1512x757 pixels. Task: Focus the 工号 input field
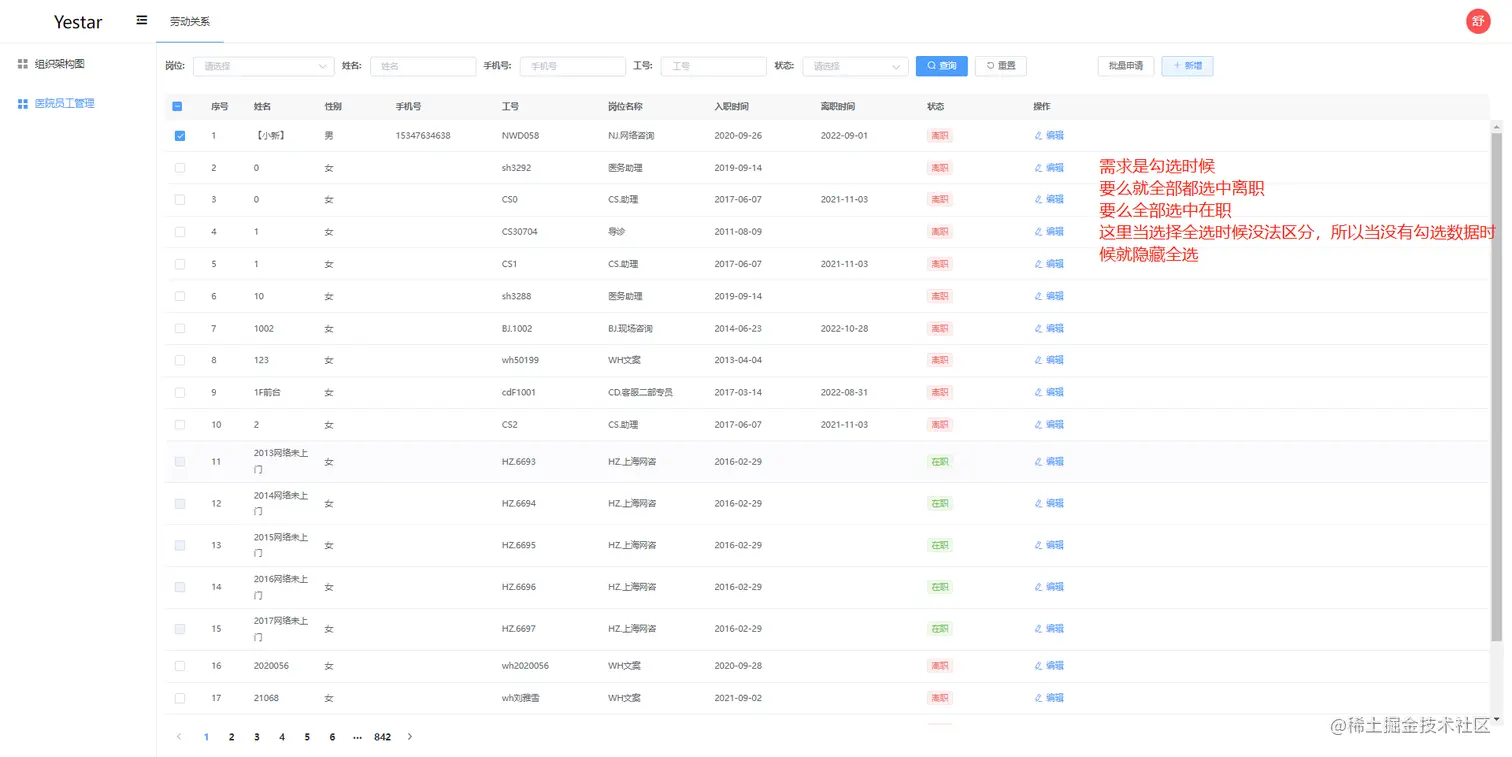(x=714, y=66)
